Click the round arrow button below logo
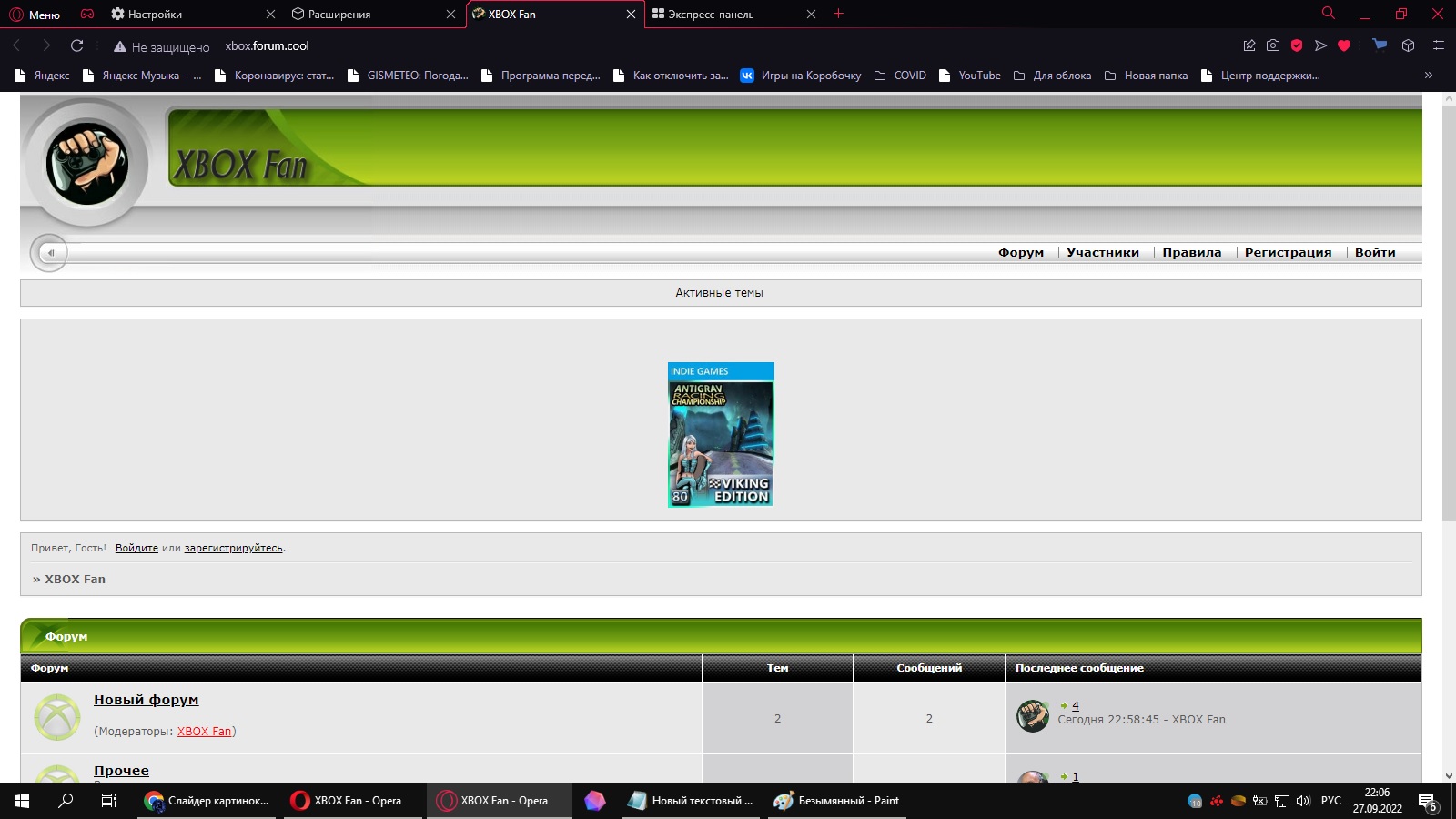This screenshot has width=1456, height=819. pos(49,253)
